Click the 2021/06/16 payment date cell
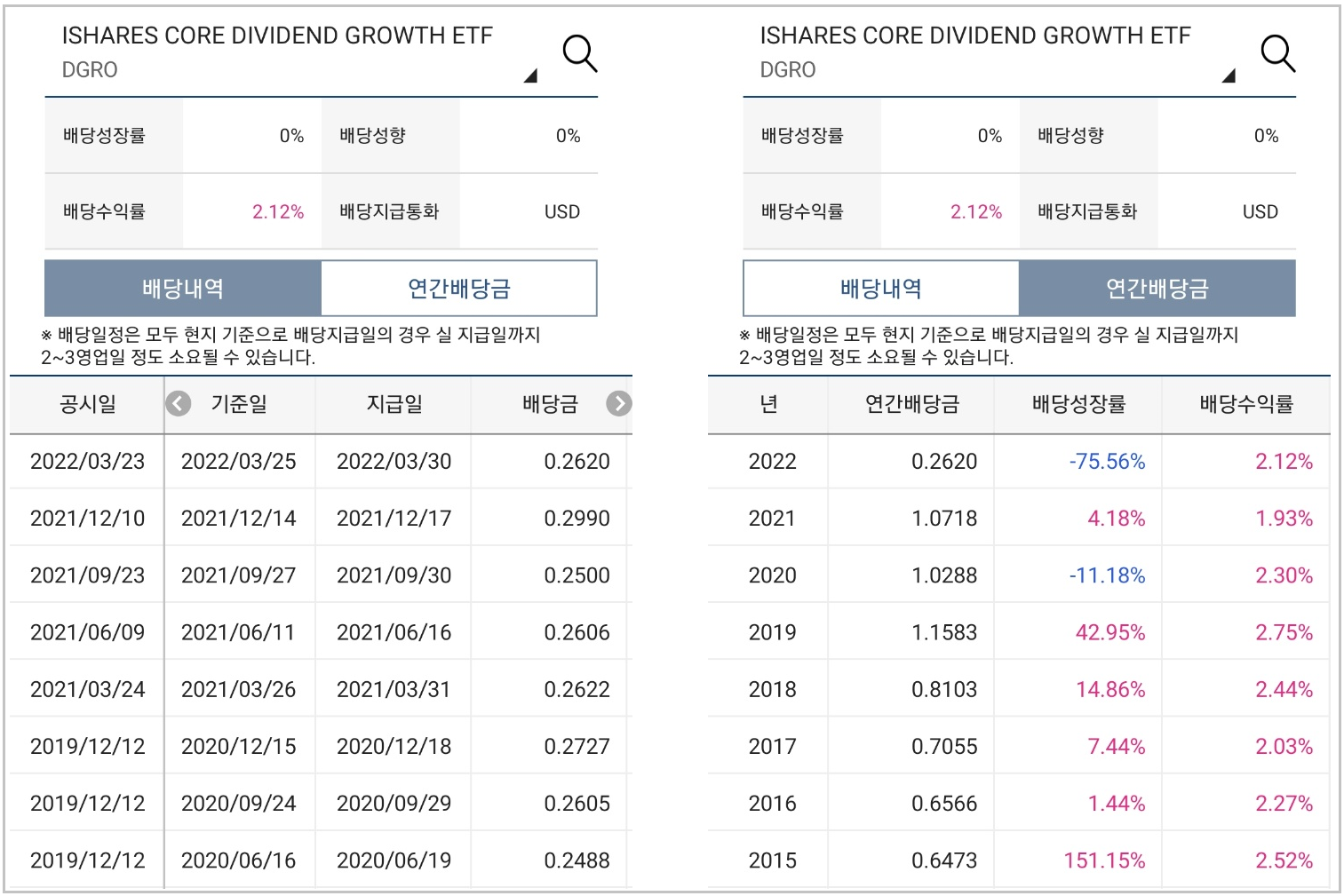1344x896 pixels. pyautogui.click(x=394, y=632)
